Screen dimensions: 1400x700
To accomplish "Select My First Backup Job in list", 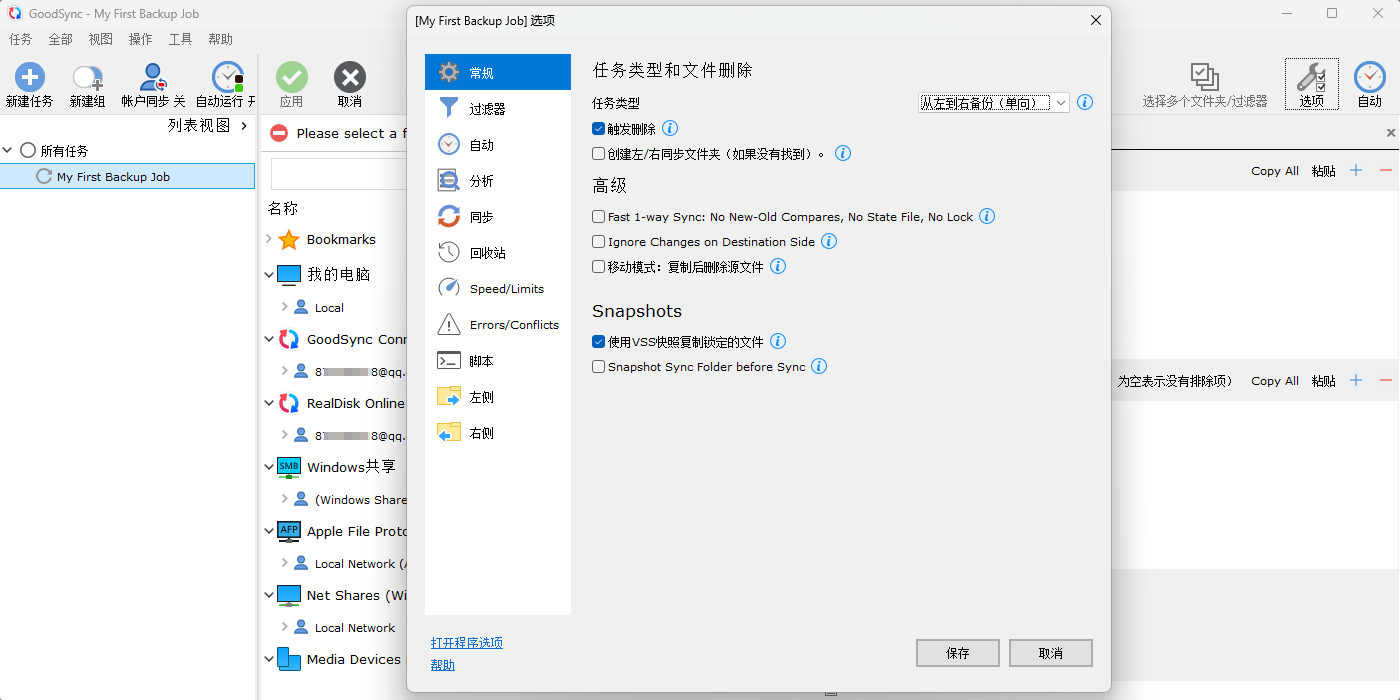I will coord(113,177).
